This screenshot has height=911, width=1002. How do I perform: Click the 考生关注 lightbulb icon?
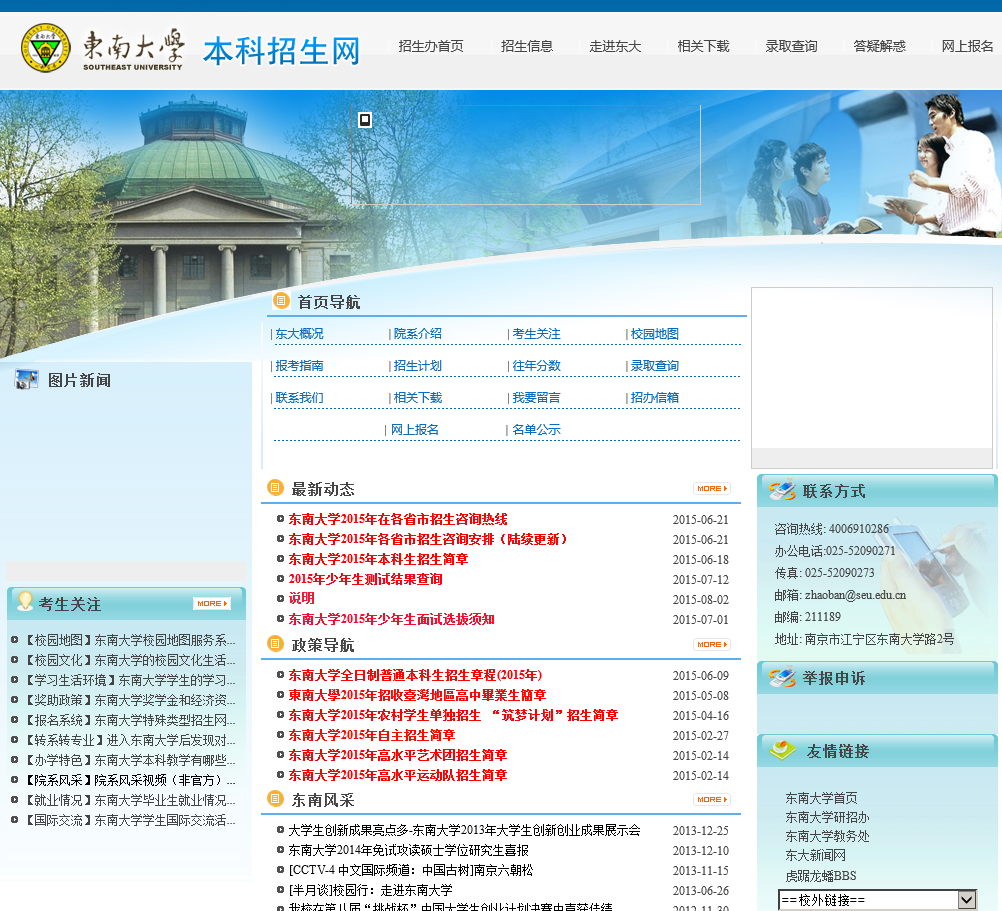pyautogui.click(x=25, y=602)
